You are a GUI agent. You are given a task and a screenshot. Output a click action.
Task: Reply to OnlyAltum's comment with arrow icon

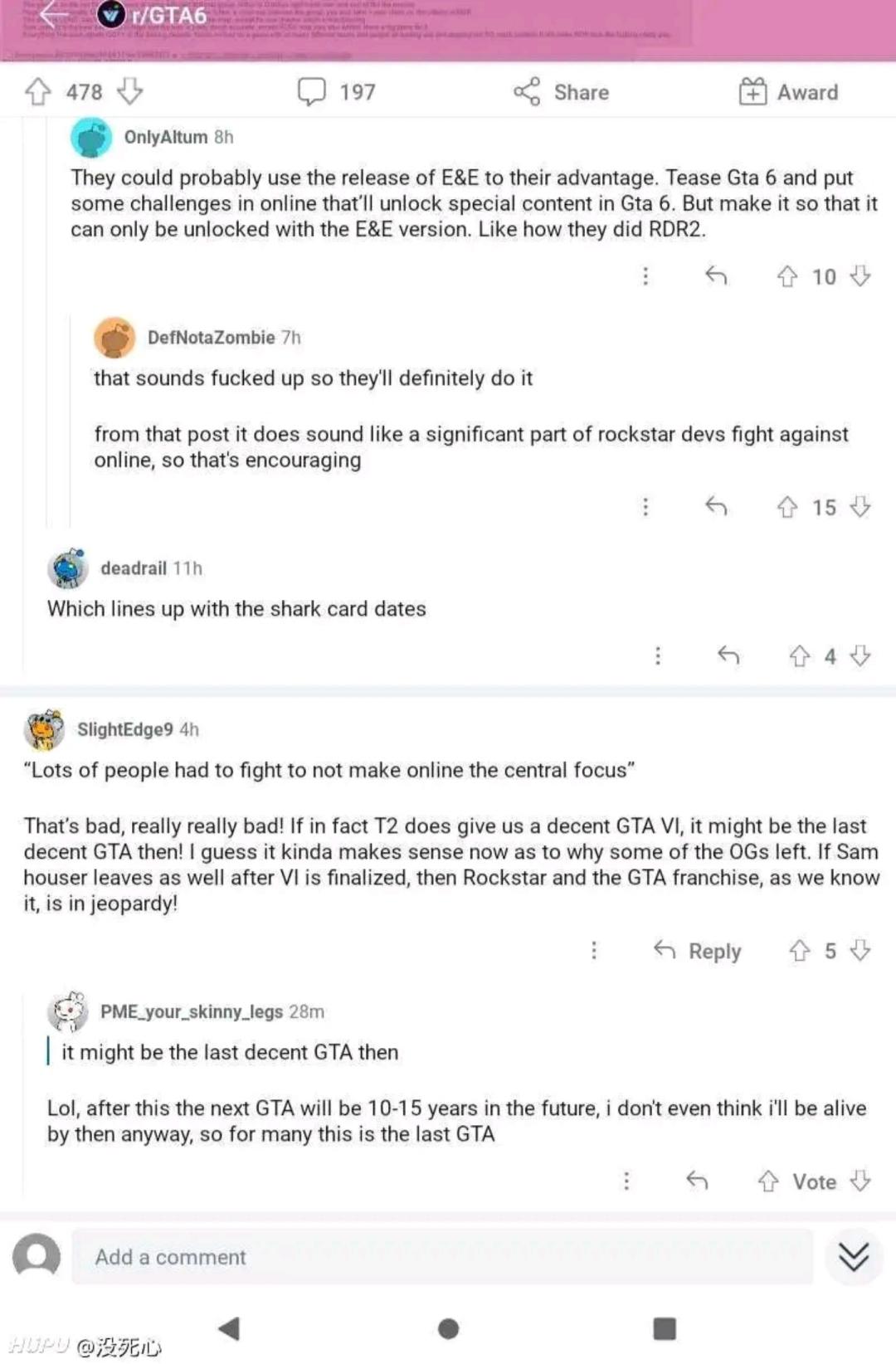716,276
